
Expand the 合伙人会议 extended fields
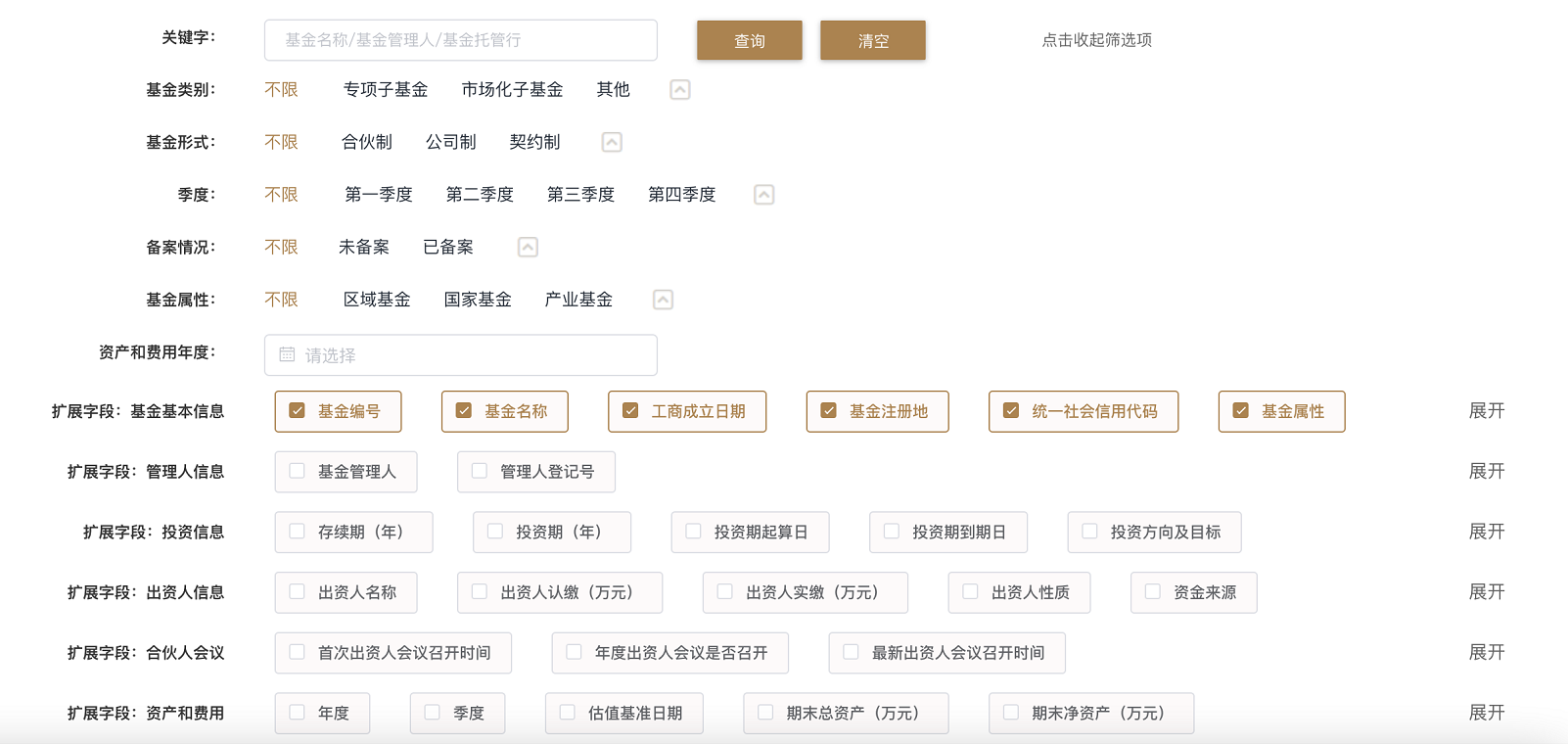tap(1487, 652)
